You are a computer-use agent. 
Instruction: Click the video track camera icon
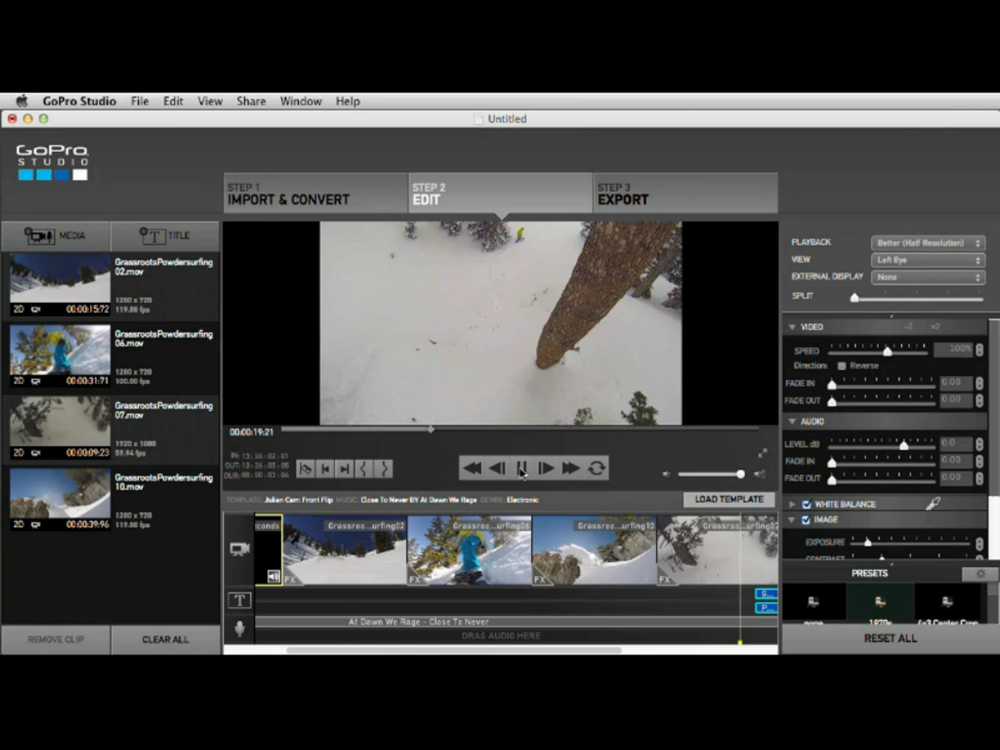coord(239,549)
